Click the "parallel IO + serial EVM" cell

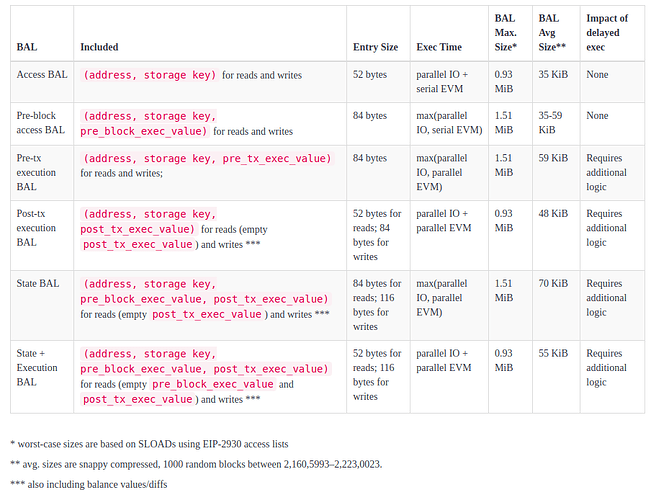coord(442,81)
